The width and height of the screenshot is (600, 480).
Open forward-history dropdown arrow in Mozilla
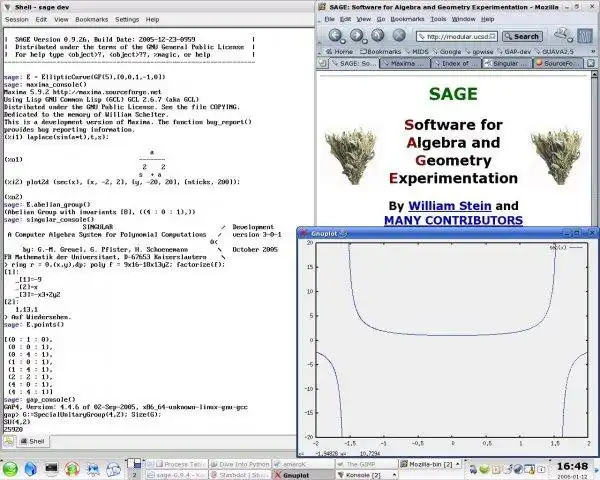(x=364, y=41)
